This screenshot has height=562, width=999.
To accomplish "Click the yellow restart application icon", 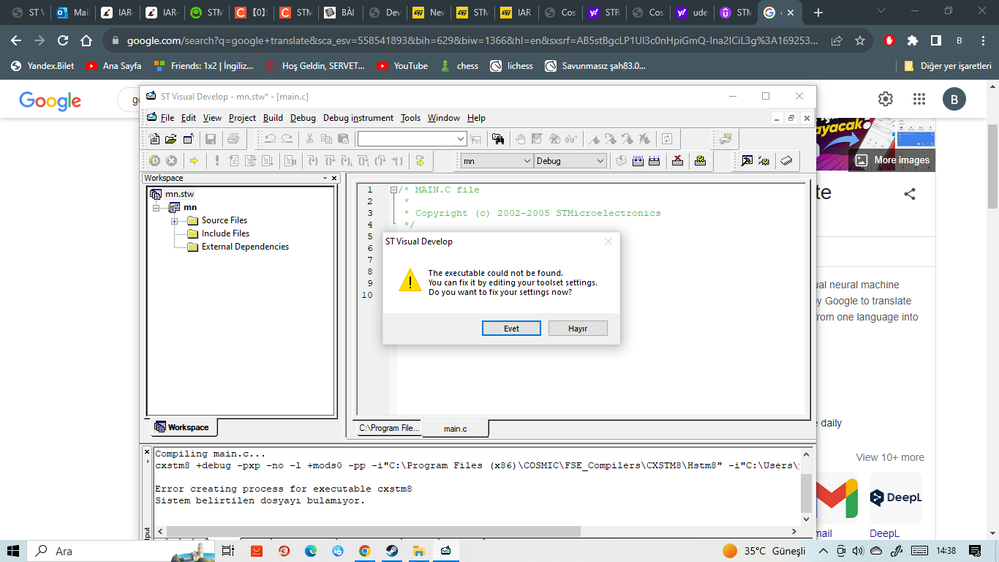I will coord(420,161).
